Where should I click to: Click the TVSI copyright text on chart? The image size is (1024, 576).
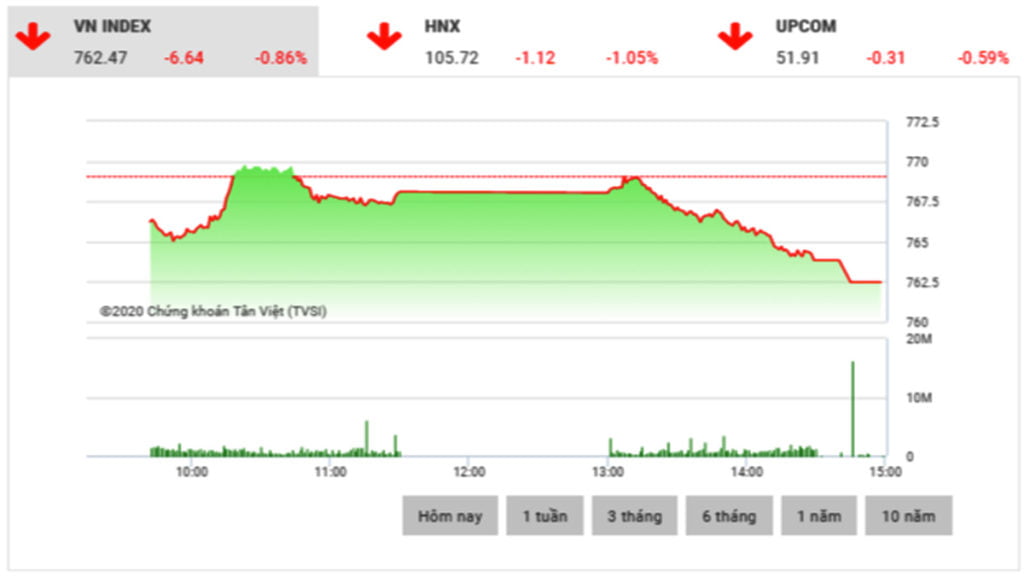click(x=213, y=311)
